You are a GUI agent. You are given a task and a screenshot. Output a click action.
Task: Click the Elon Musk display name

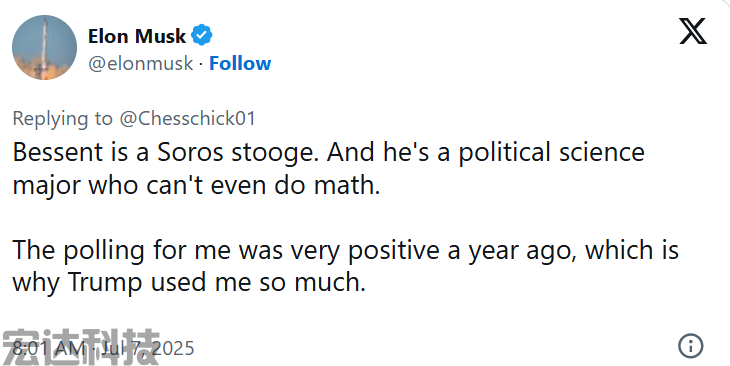click(137, 36)
